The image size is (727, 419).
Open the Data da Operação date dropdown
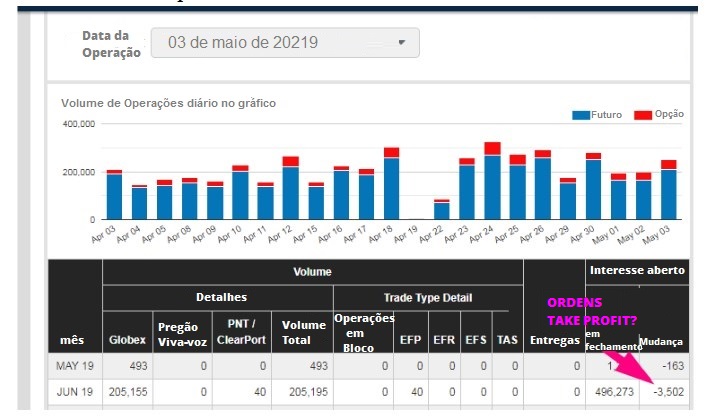(x=284, y=43)
